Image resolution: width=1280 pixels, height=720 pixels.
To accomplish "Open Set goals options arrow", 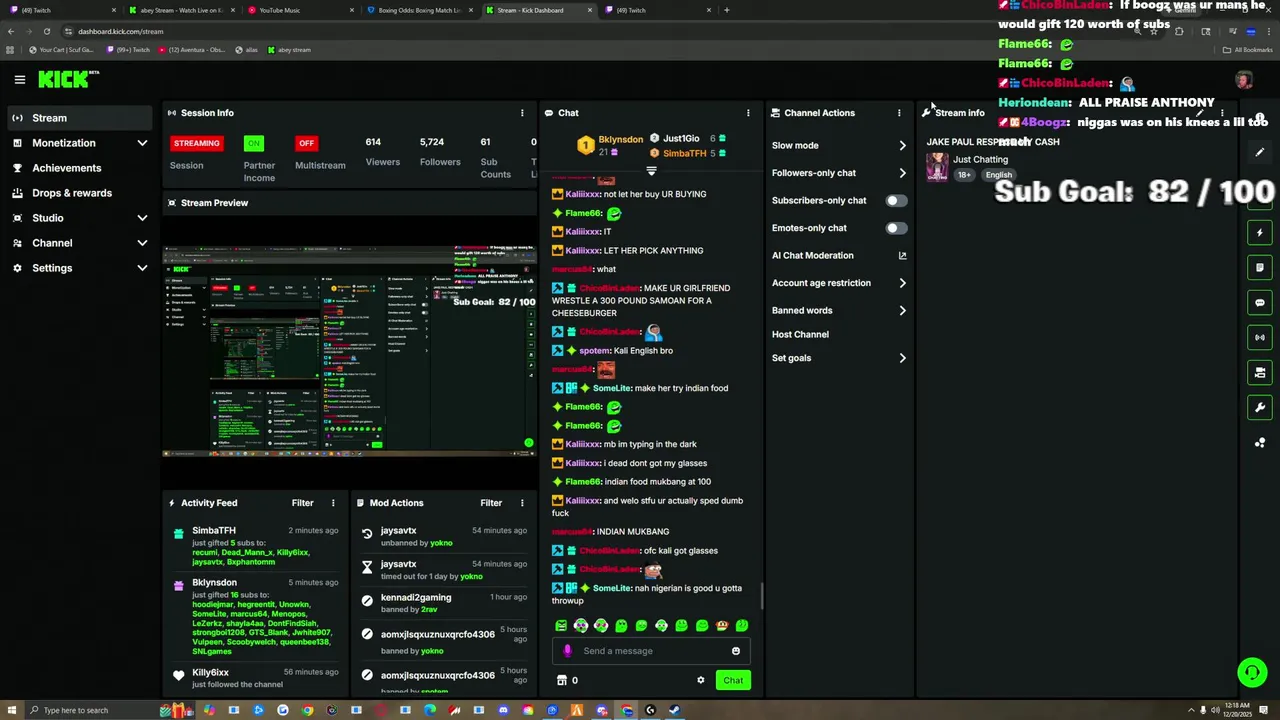I will pyautogui.click(x=902, y=358).
